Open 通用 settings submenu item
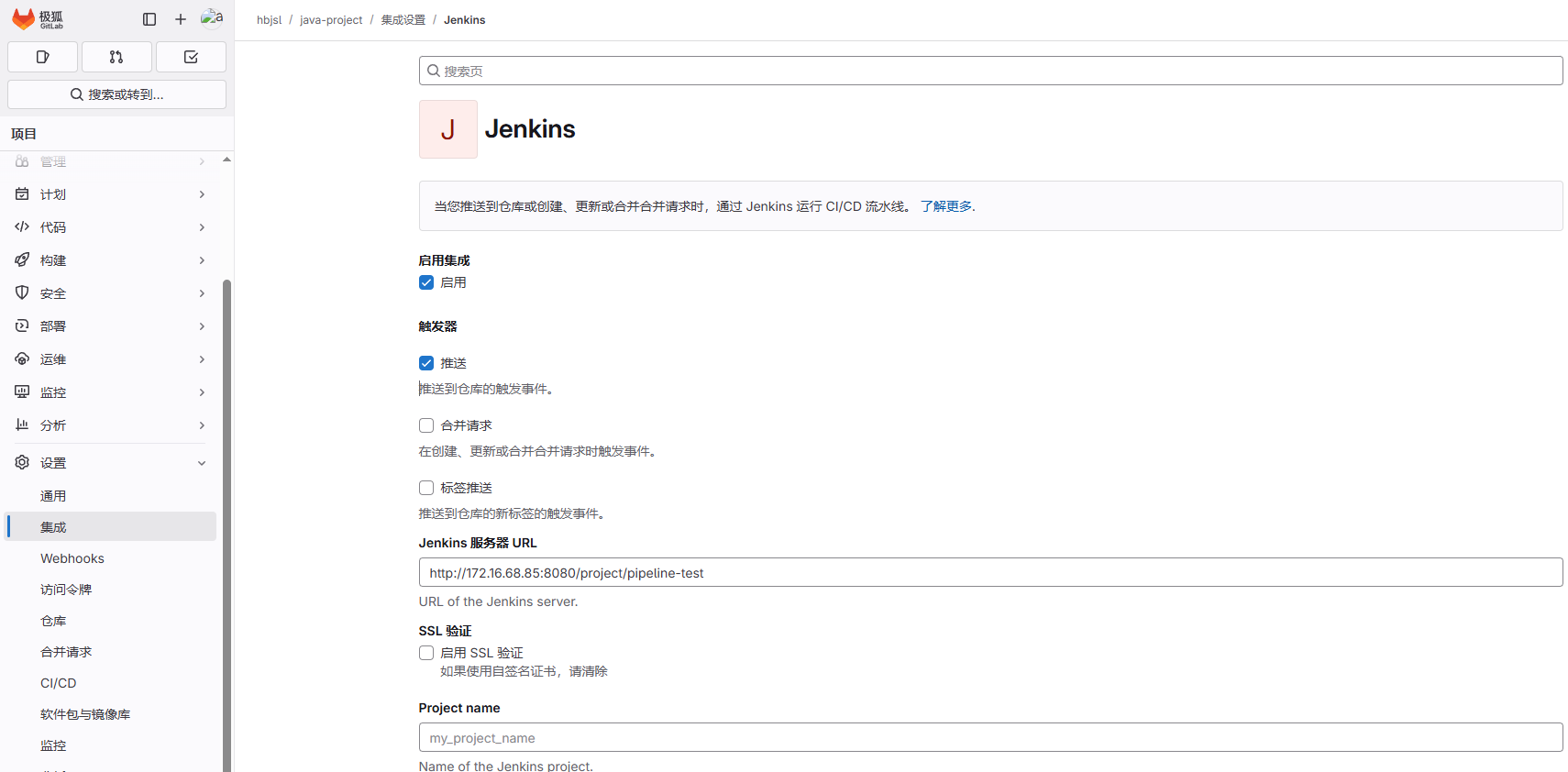Viewport: 1568px width, 772px height. (110, 496)
